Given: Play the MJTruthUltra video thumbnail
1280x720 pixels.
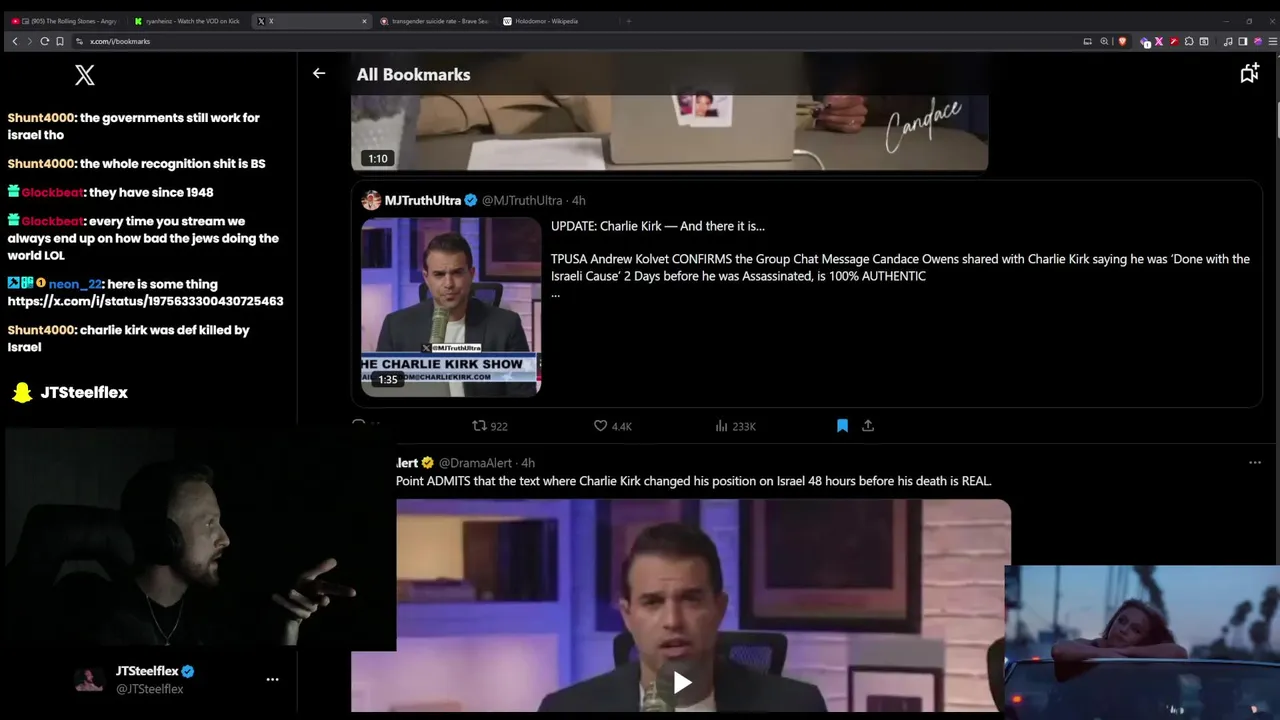Looking at the screenshot, I should click(x=451, y=307).
